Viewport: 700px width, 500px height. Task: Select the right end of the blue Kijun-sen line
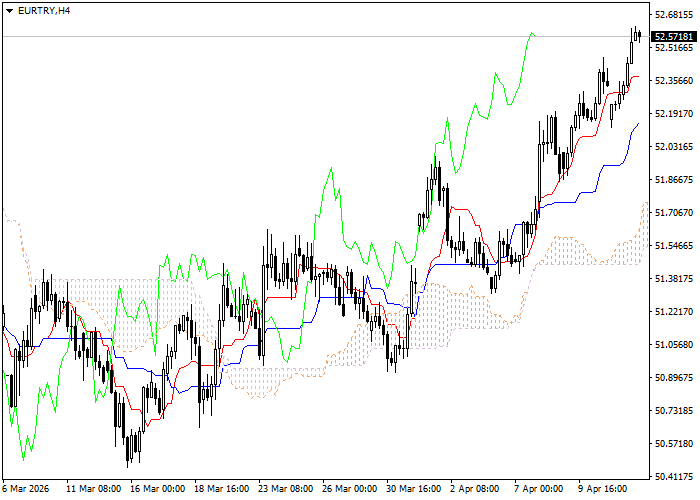pyautogui.click(x=638, y=124)
